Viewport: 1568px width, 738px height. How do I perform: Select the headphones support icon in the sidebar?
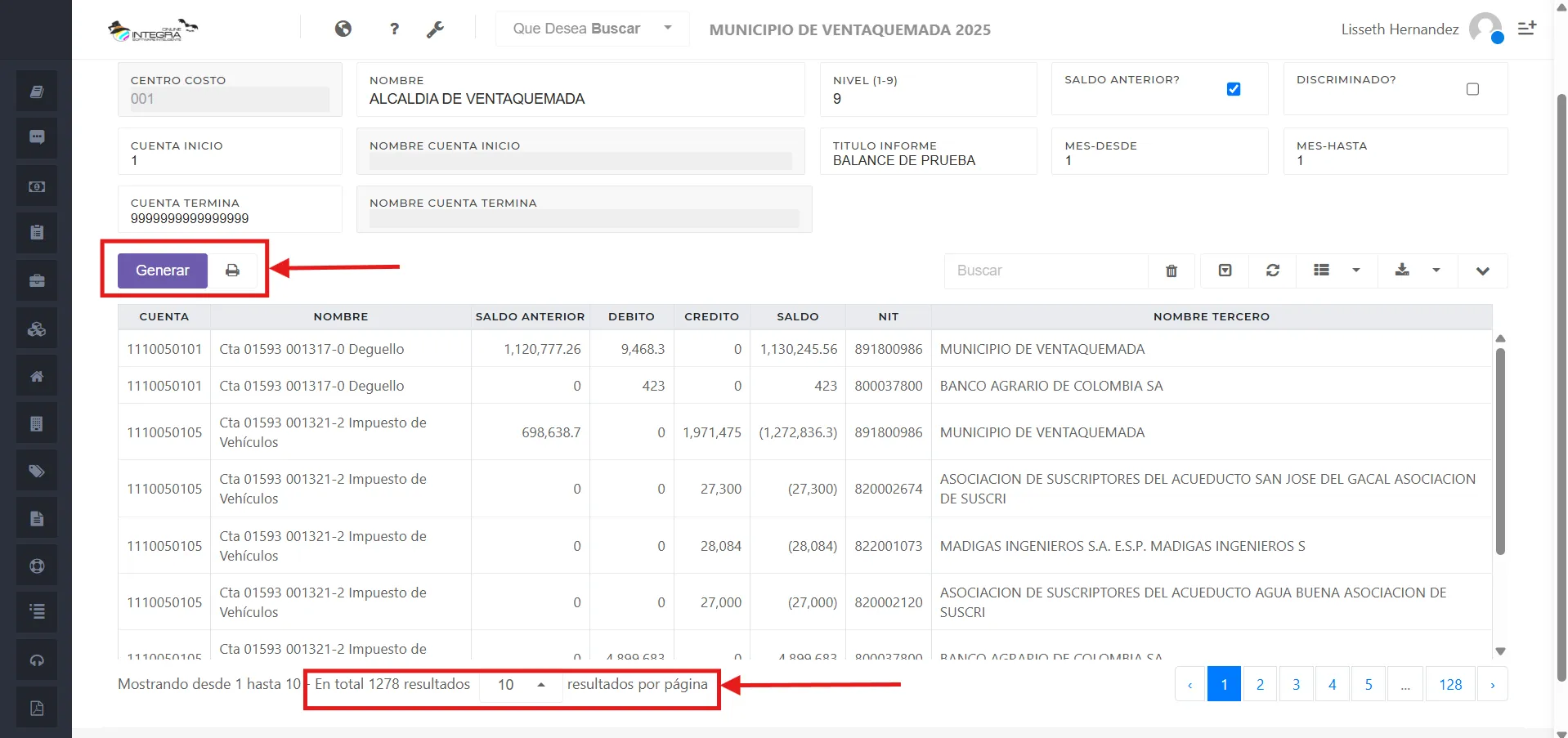[36, 660]
